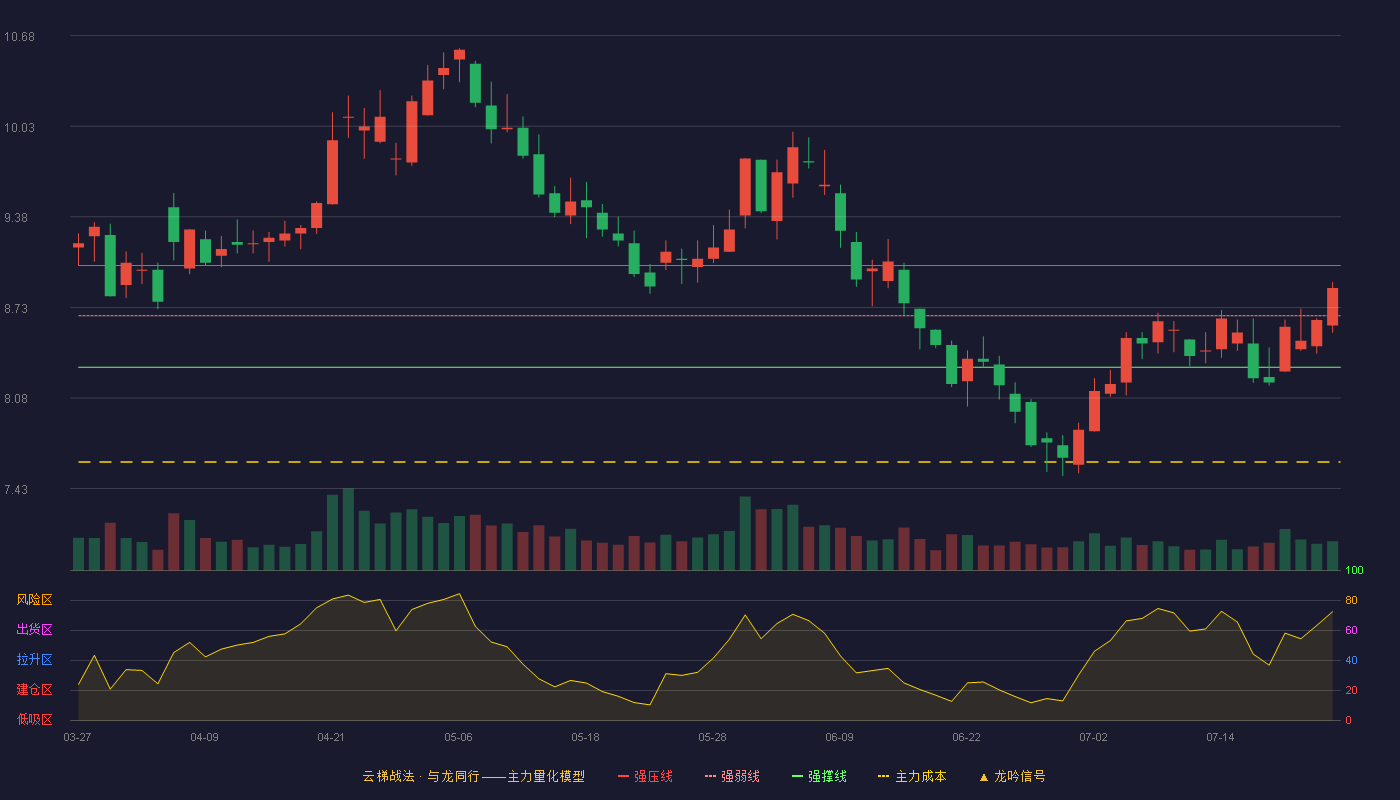Click the 05-06 date label
1400x800 pixels.
[458, 737]
